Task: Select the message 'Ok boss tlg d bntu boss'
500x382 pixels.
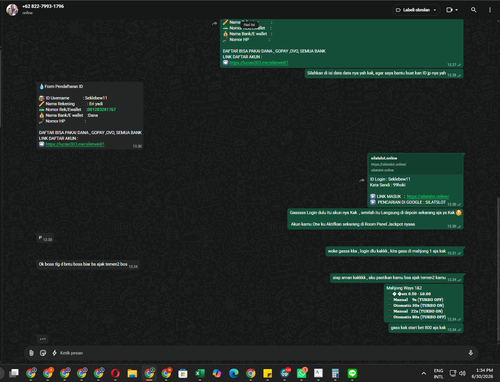Action: [88, 264]
